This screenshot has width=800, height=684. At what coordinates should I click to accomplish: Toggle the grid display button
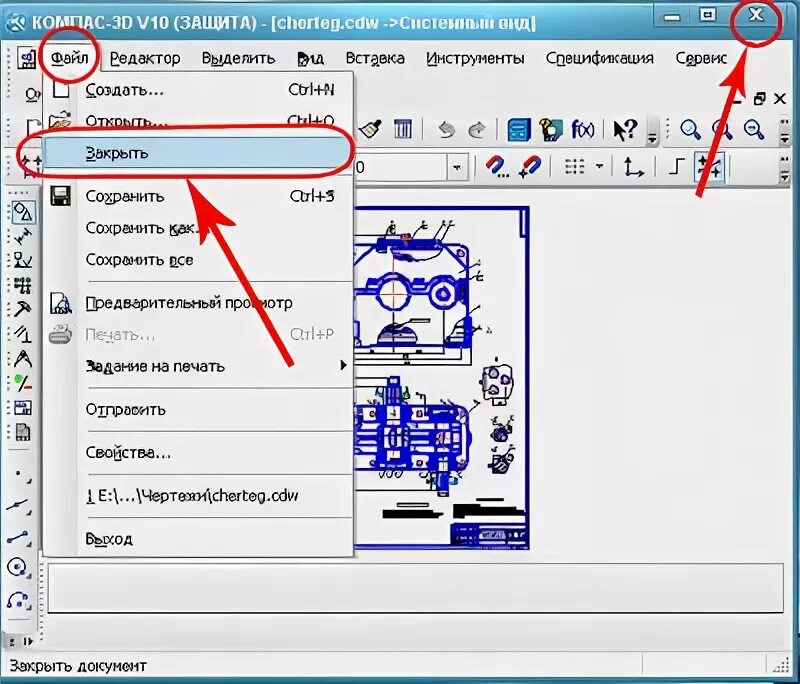(575, 166)
